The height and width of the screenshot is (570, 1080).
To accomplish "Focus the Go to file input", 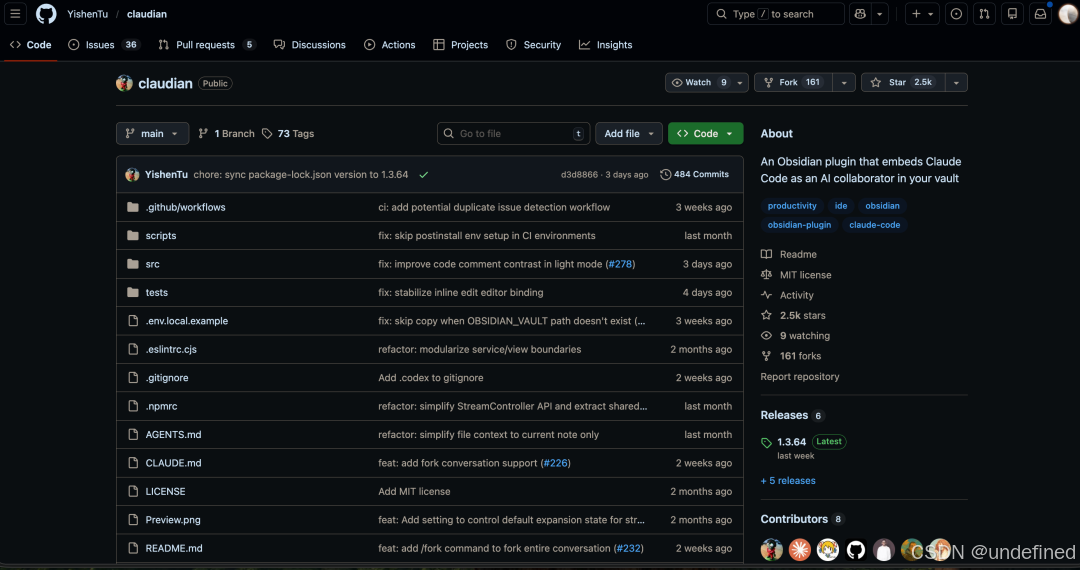I will (513, 134).
